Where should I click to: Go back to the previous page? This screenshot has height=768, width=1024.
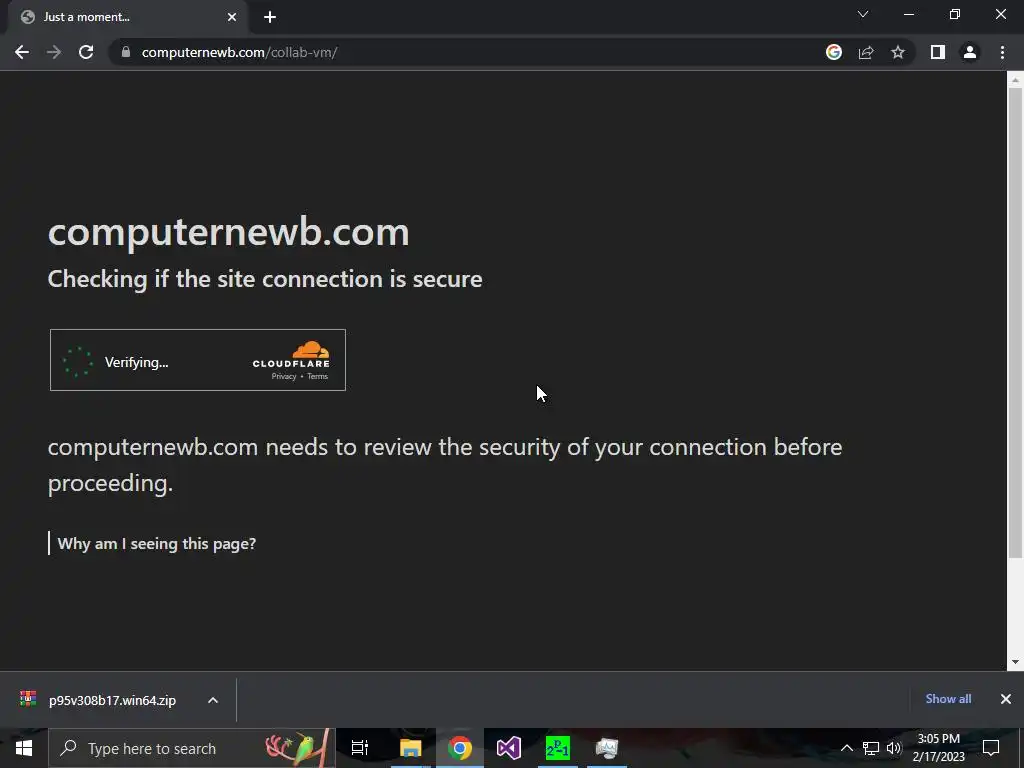pyautogui.click(x=22, y=52)
